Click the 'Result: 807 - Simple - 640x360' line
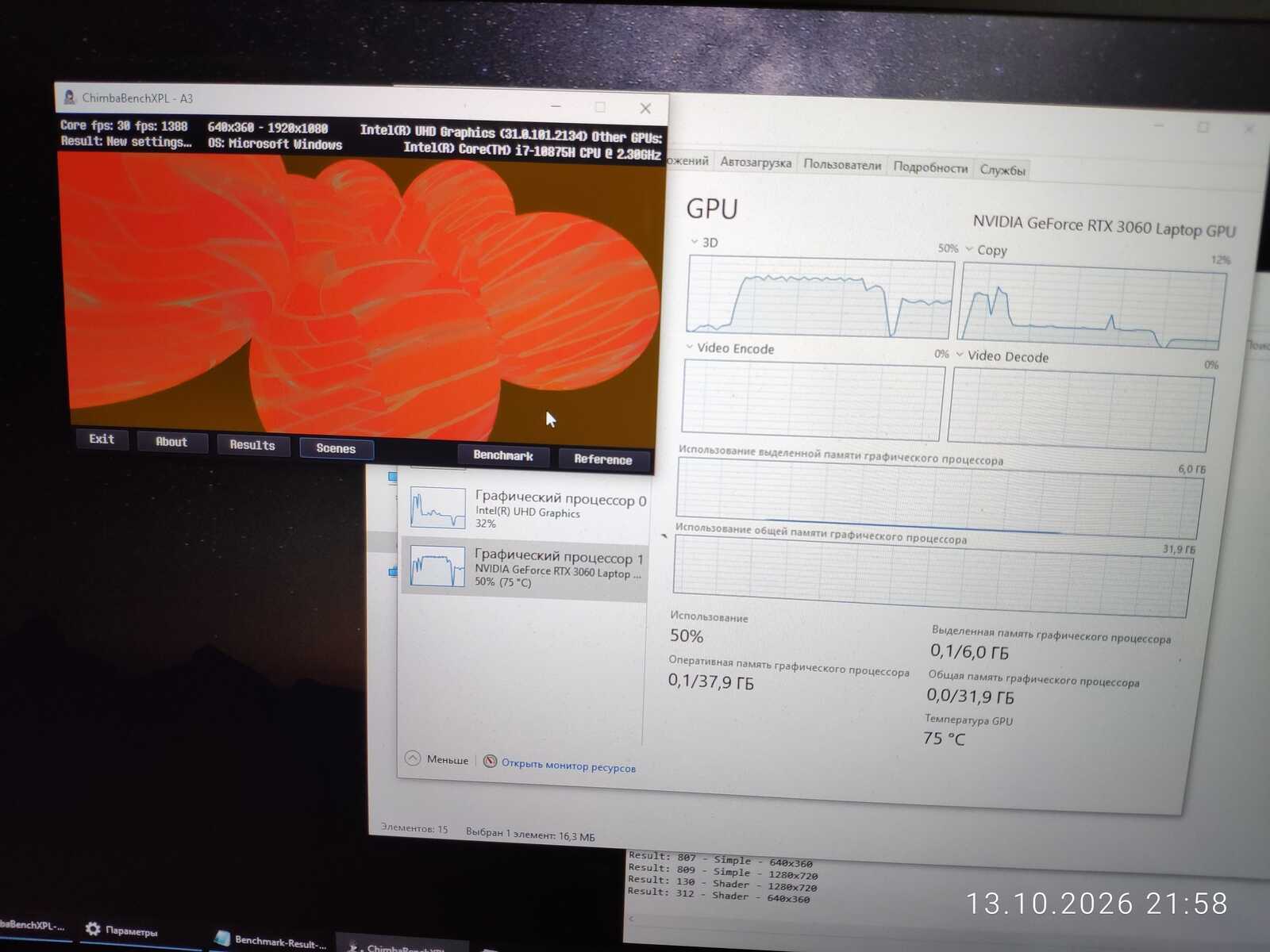 720,859
